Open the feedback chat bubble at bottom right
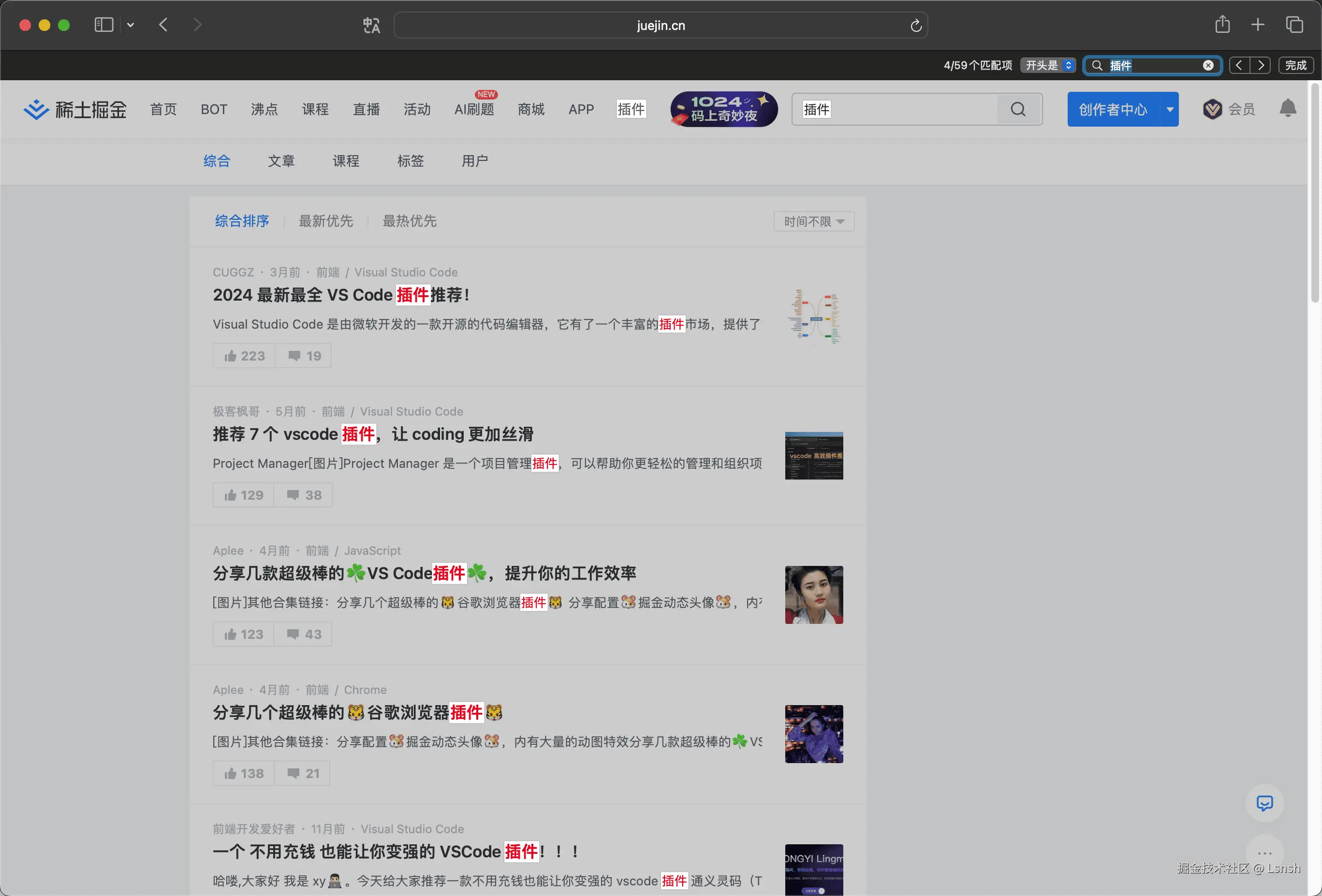Viewport: 1322px width, 896px height. pyautogui.click(x=1264, y=803)
